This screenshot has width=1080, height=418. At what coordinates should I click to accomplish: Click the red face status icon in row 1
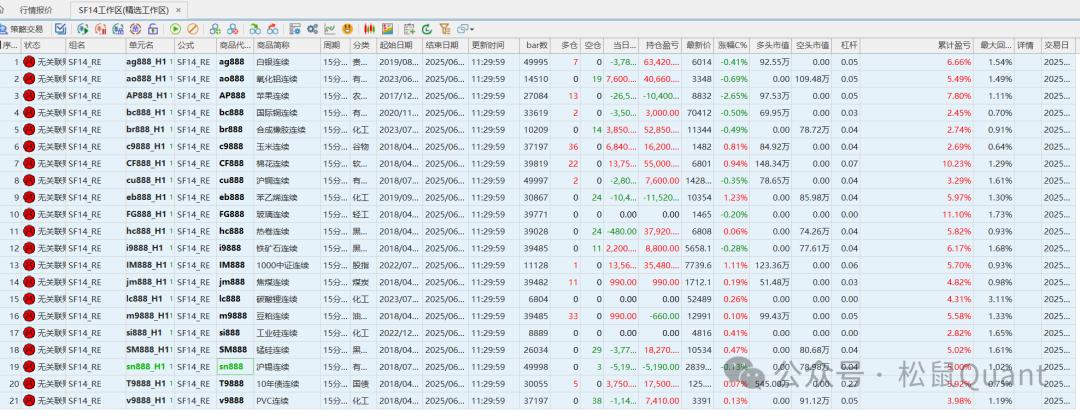point(30,62)
